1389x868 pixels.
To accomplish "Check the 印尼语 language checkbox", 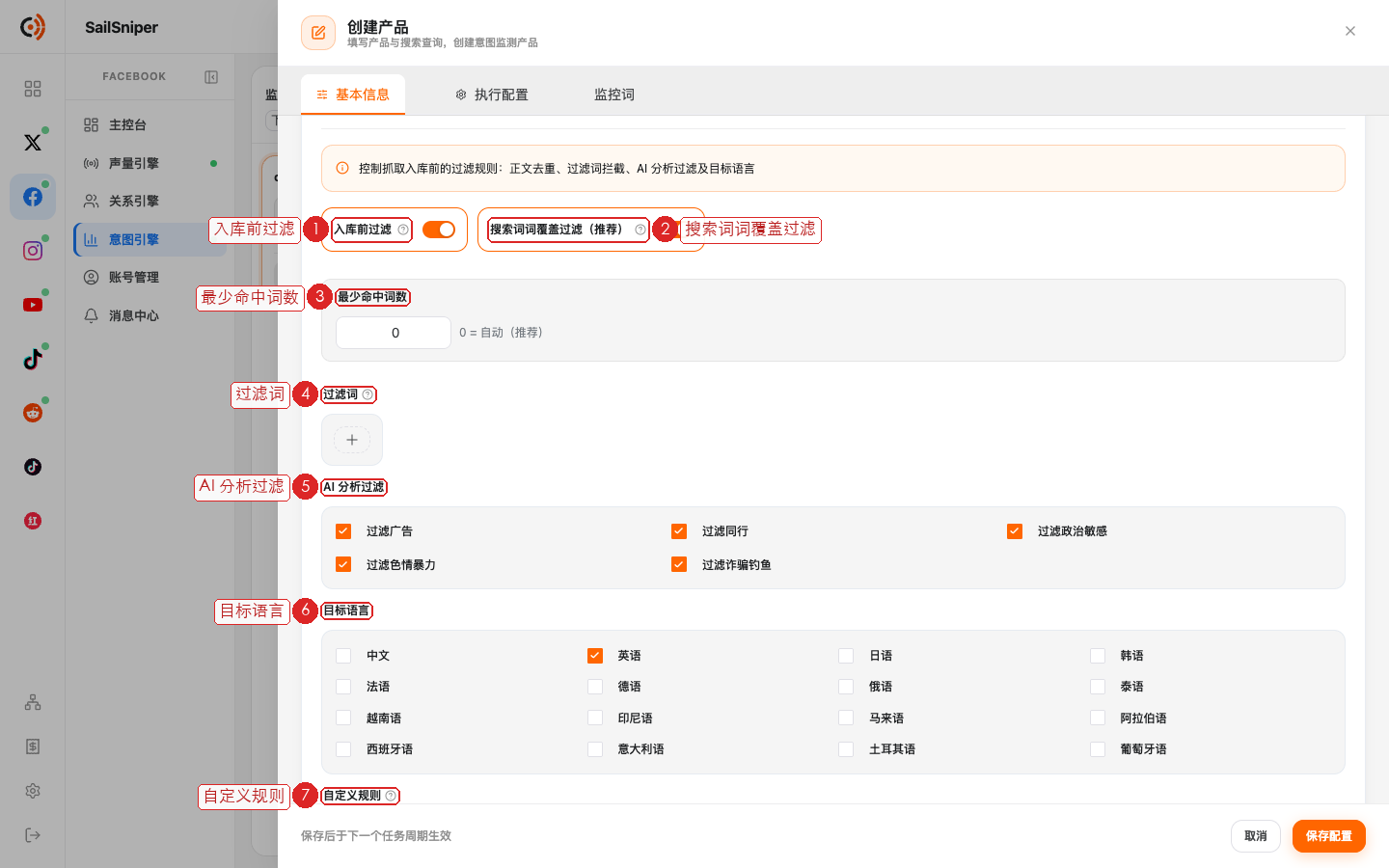I will click(x=595, y=719).
